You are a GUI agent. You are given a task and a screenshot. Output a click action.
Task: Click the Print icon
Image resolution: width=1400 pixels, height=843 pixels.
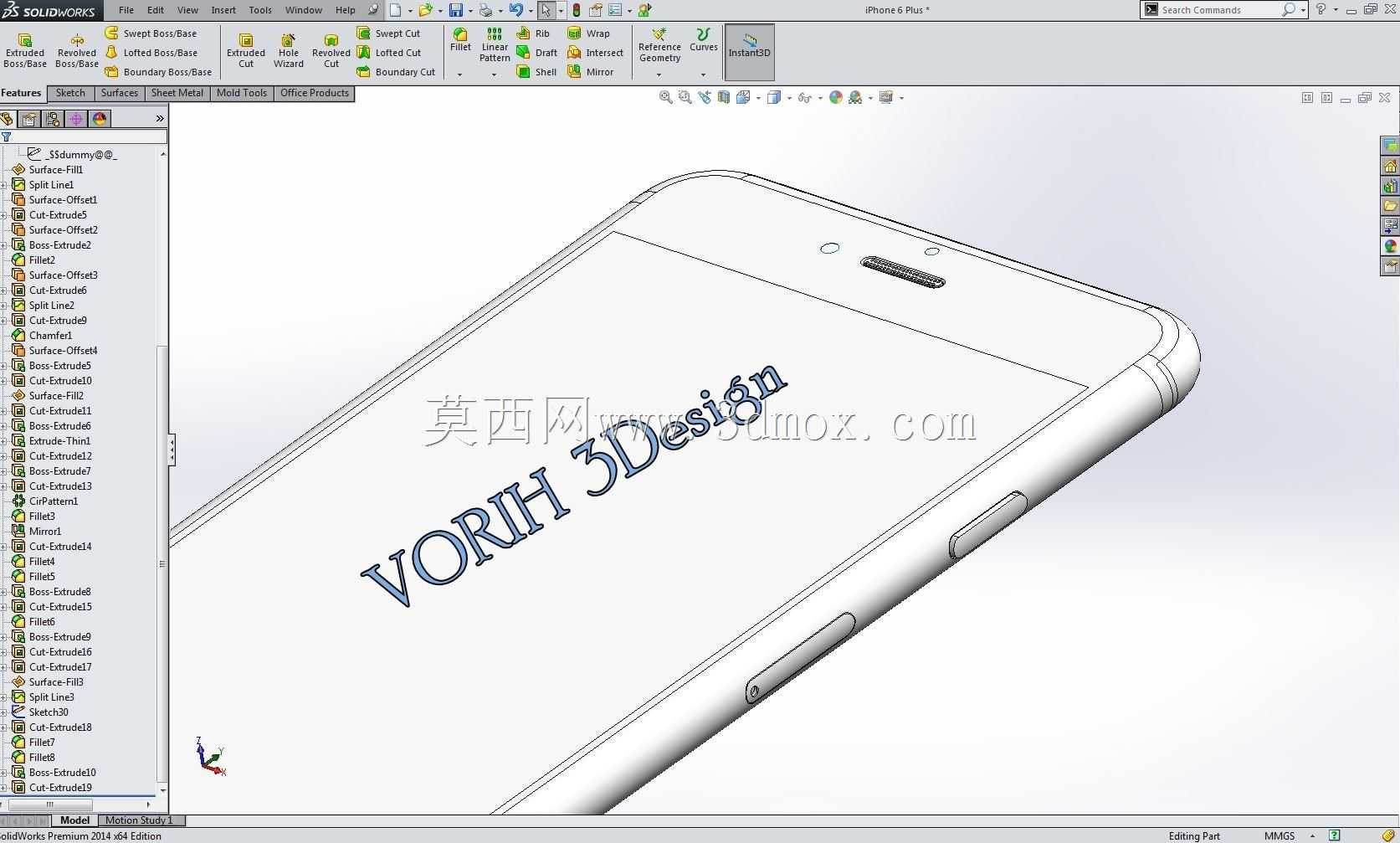[x=485, y=10]
